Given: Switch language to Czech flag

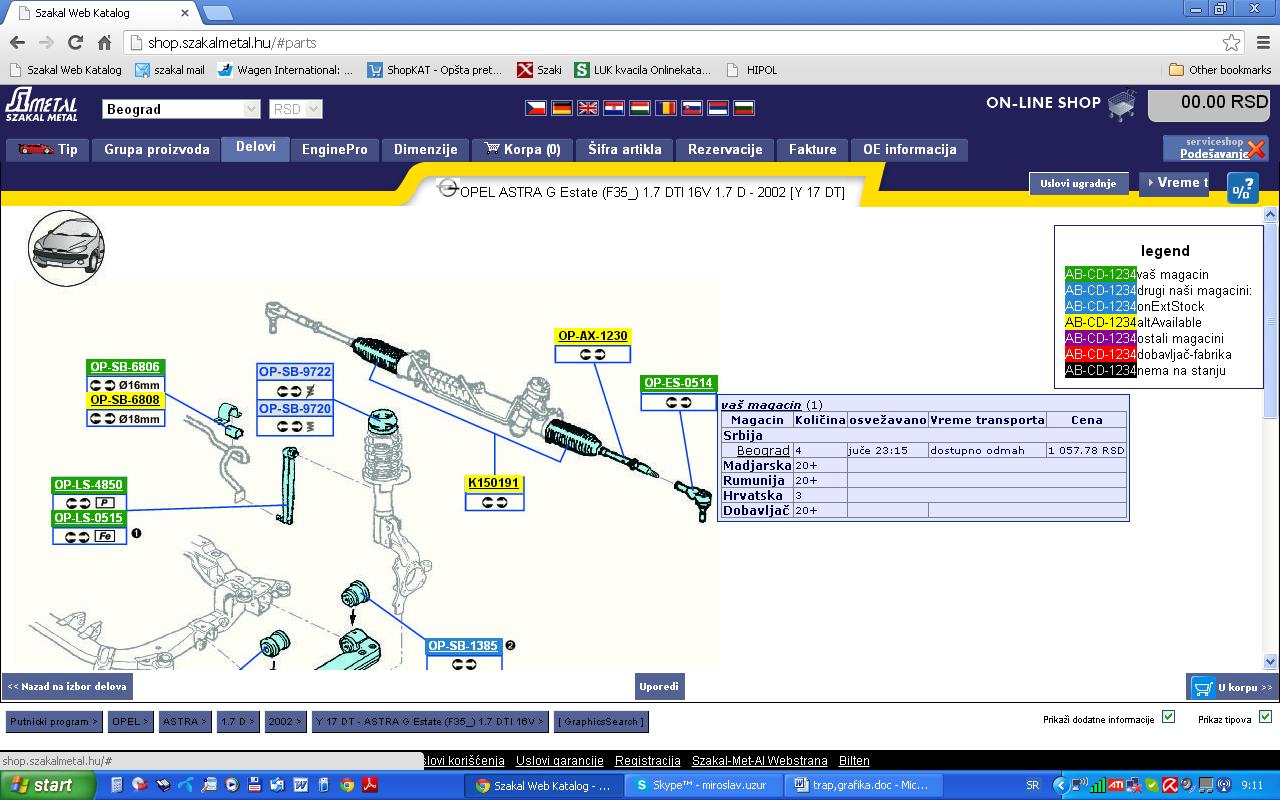Looking at the screenshot, I should 536,107.
